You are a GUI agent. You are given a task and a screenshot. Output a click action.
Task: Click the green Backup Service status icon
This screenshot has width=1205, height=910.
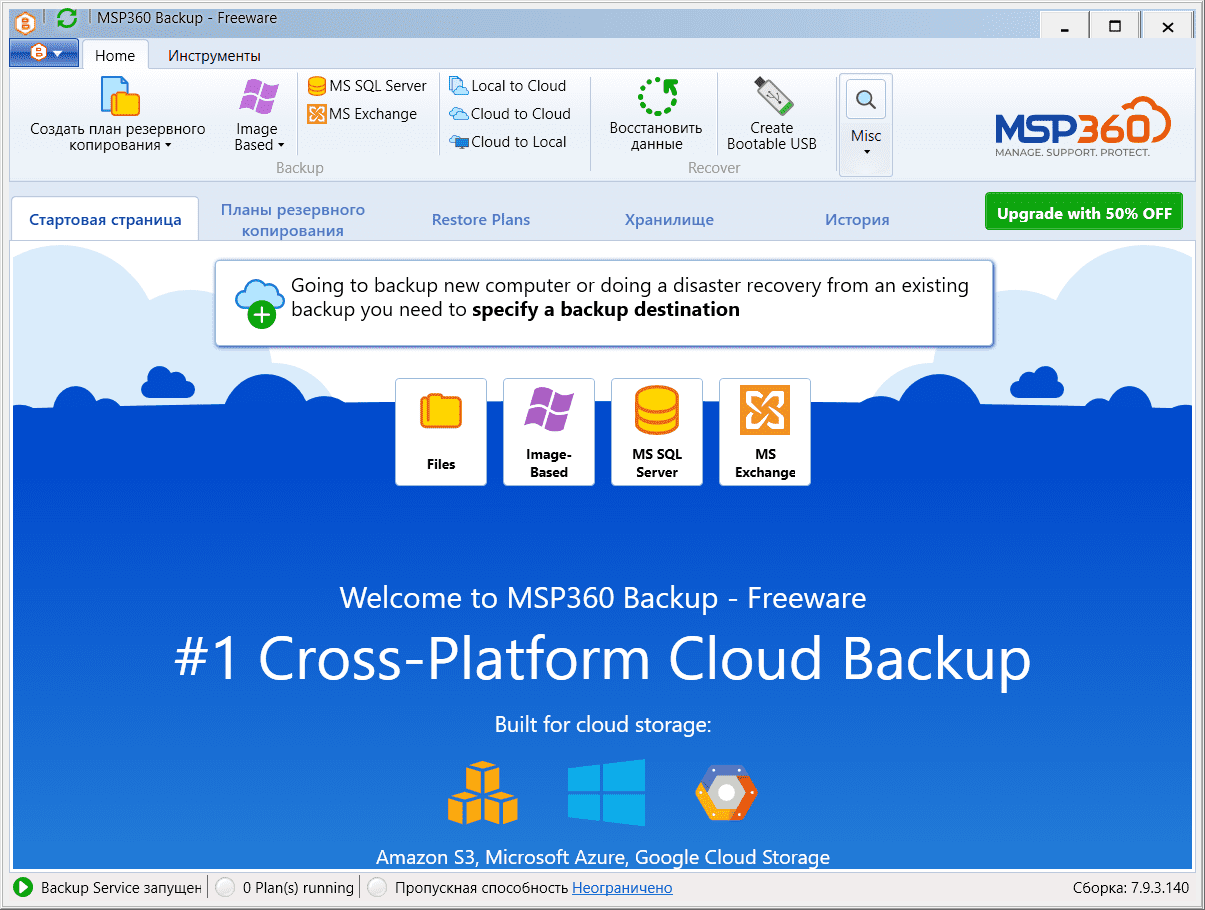pyautogui.click(x=23, y=887)
